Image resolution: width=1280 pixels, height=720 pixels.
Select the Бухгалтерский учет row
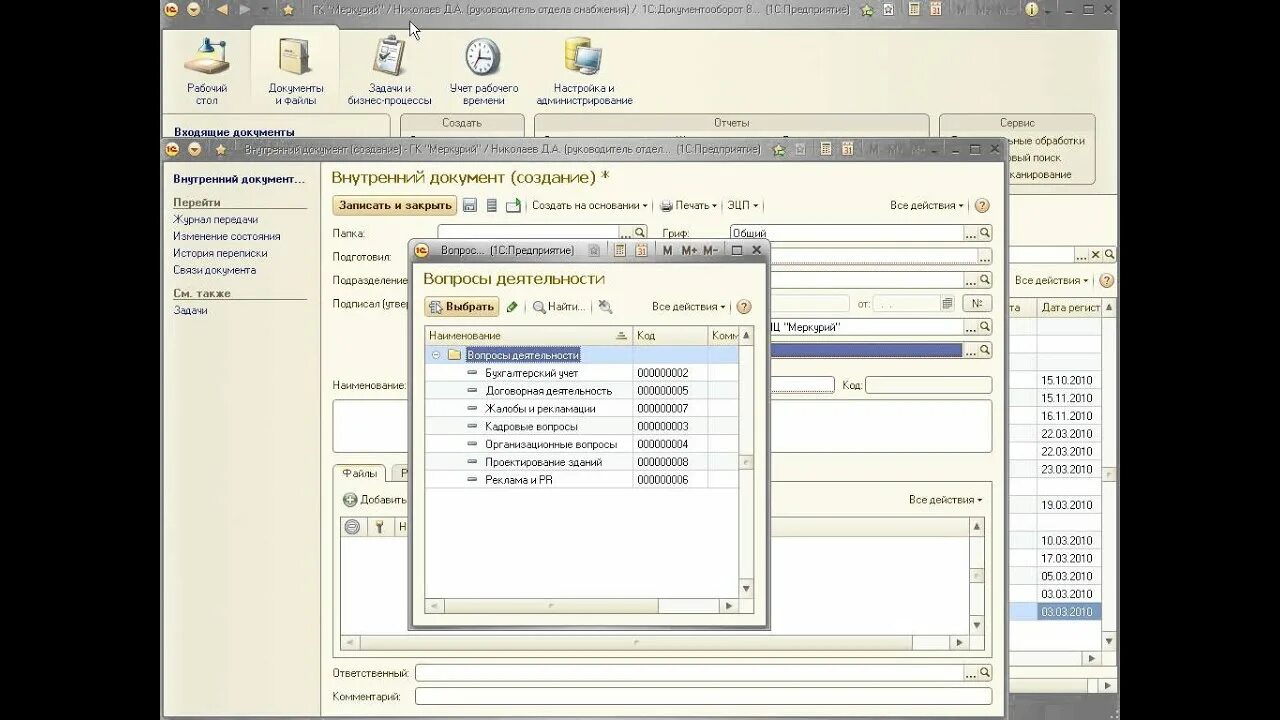coord(582,373)
